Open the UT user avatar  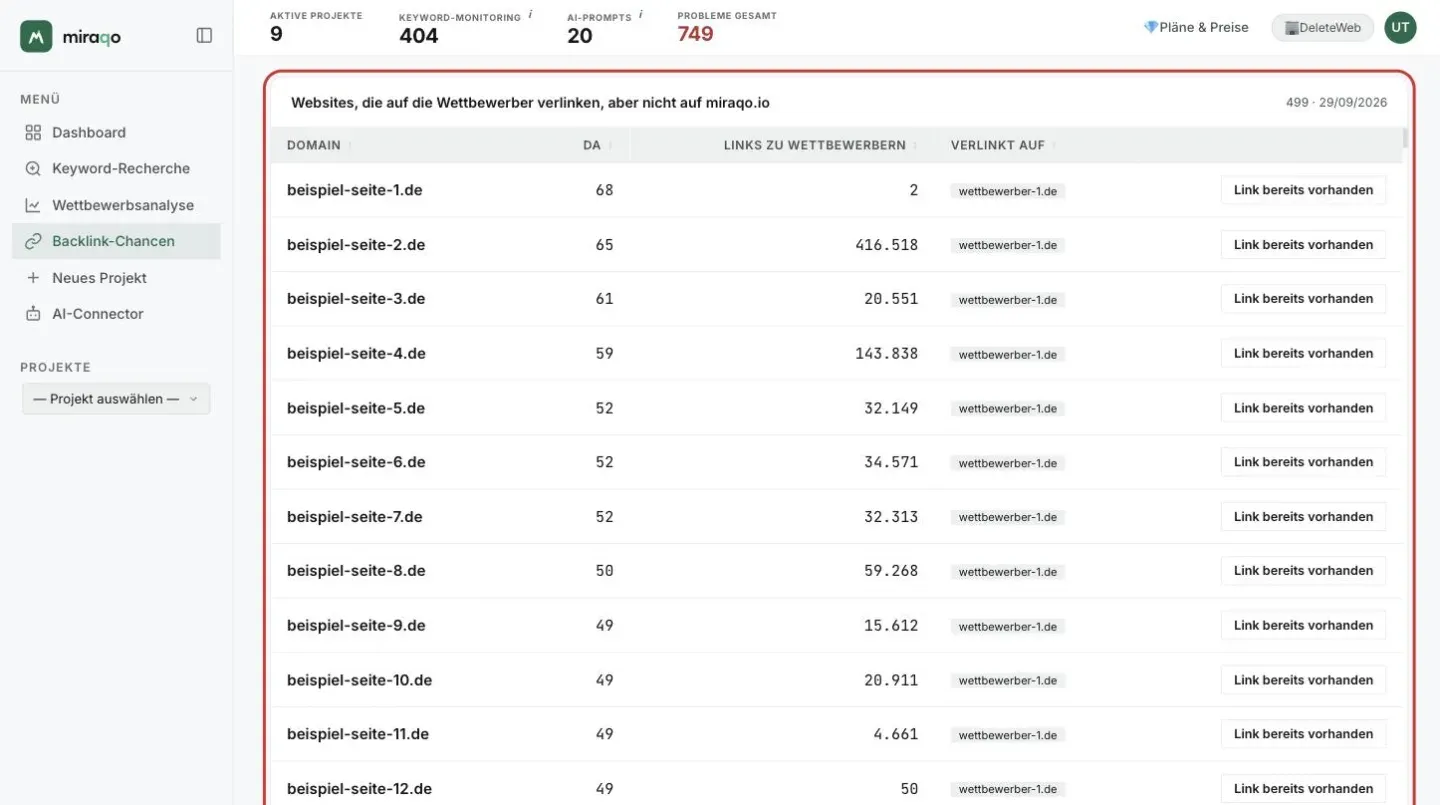coord(1400,27)
